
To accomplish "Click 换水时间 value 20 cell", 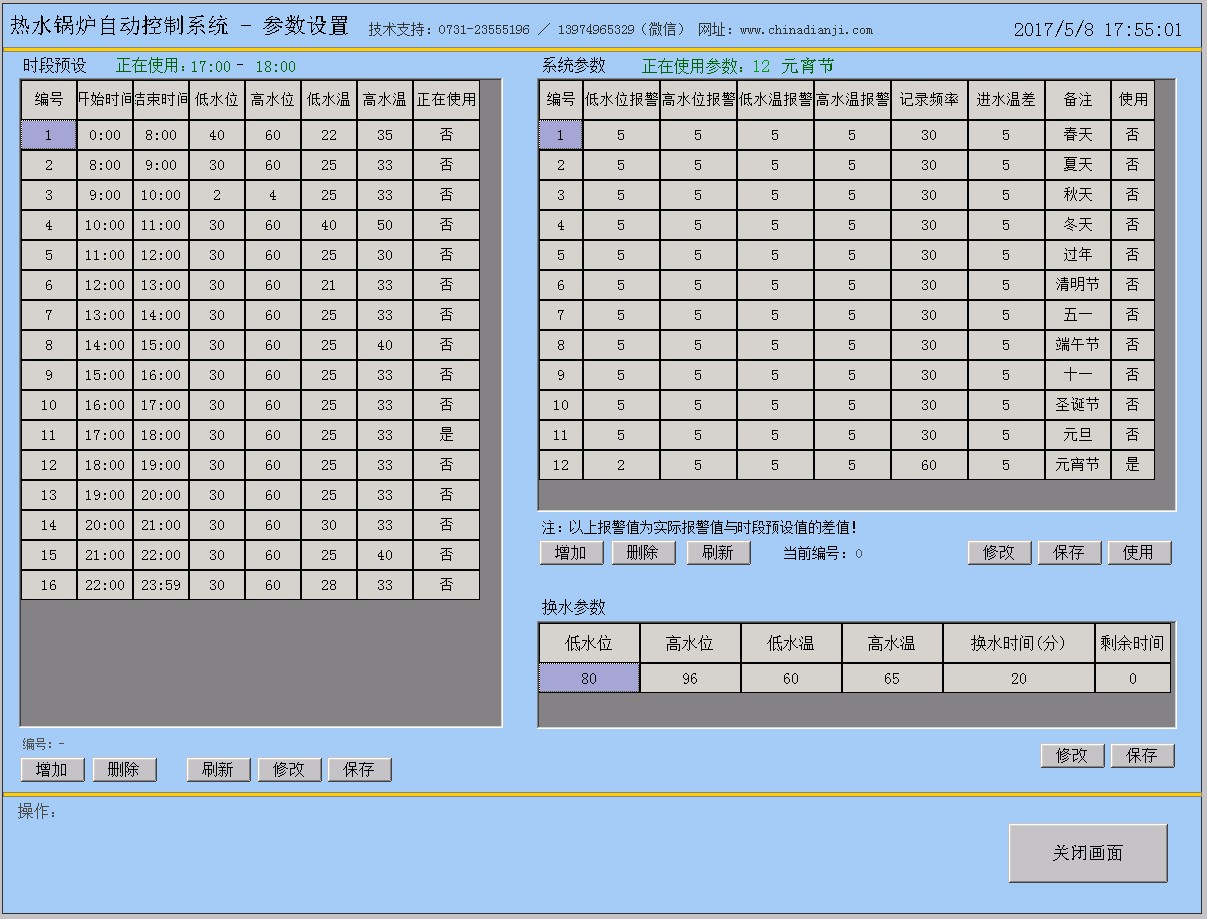I will click(x=1018, y=678).
